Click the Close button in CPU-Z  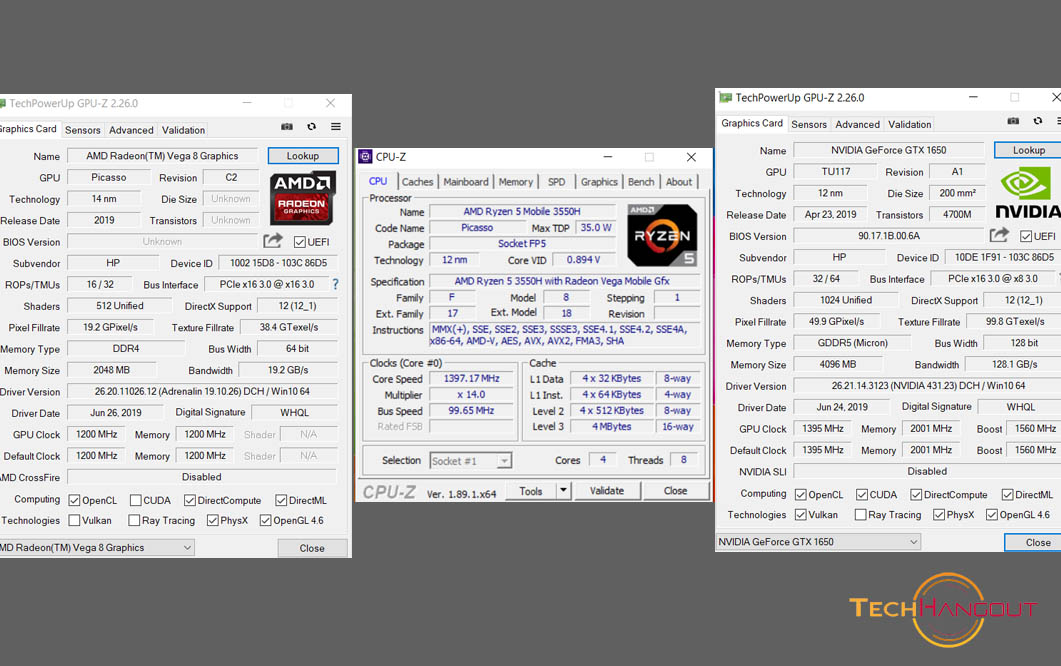(675, 491)
